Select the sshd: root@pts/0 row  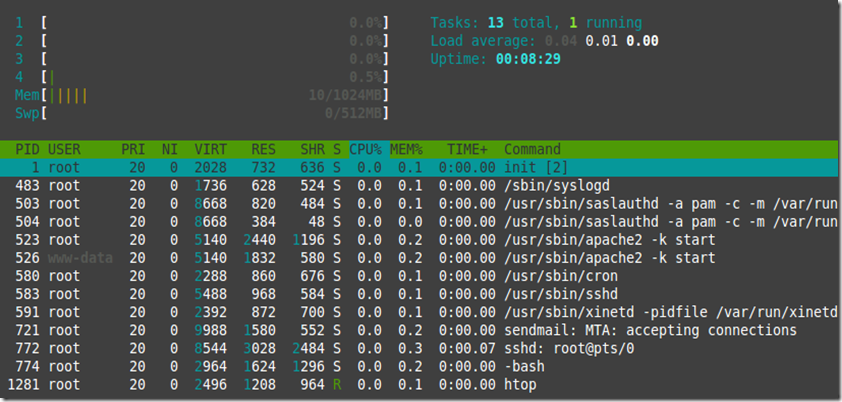coord(419,349)
